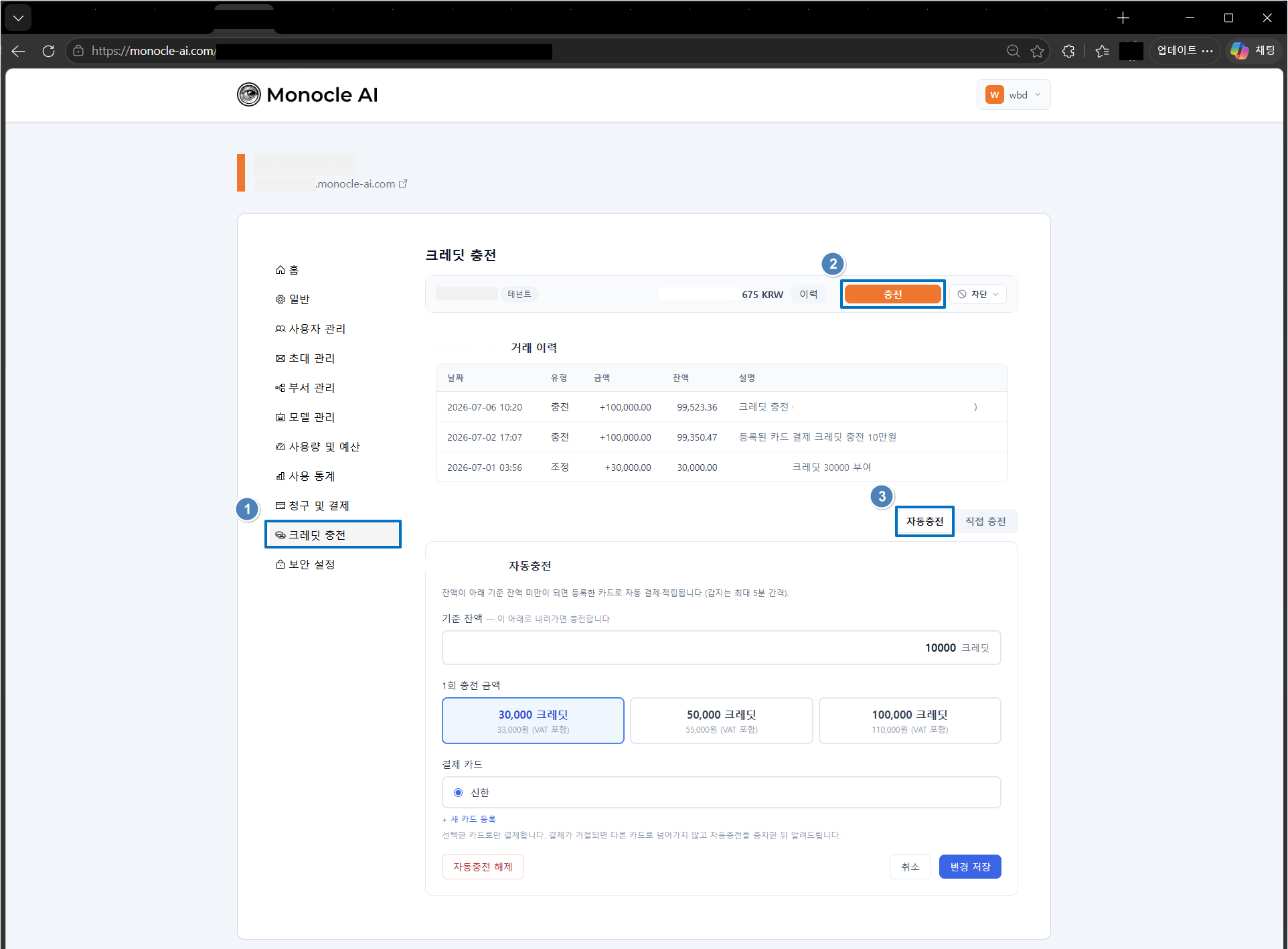
Task: Go to 홈 in the sidebar
Action: (287, 270)
